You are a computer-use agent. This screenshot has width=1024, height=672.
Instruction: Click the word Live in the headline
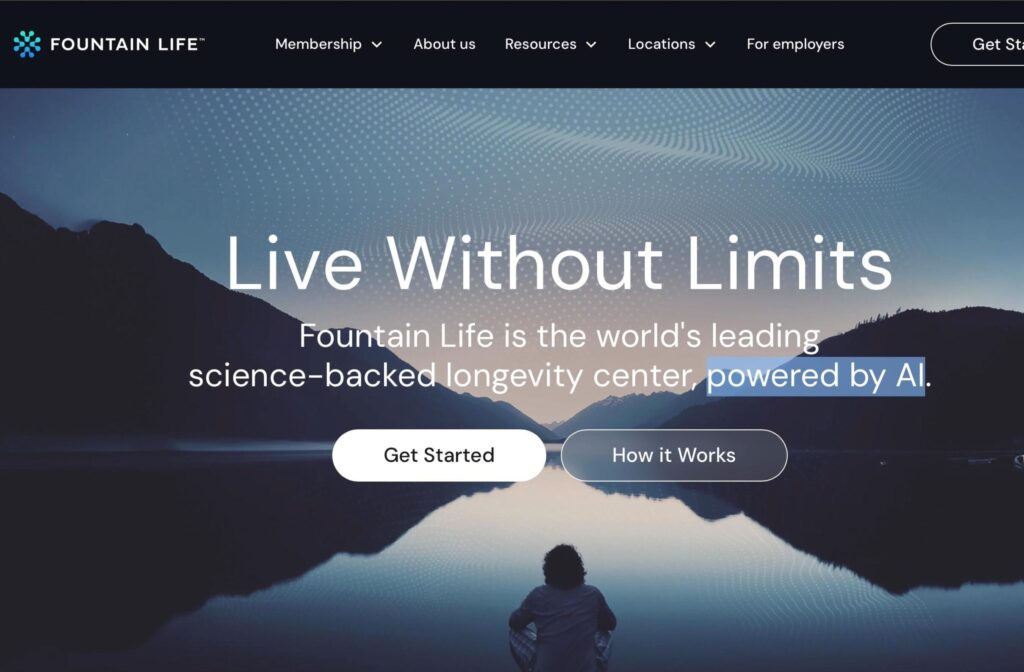(x=295, y=264)
